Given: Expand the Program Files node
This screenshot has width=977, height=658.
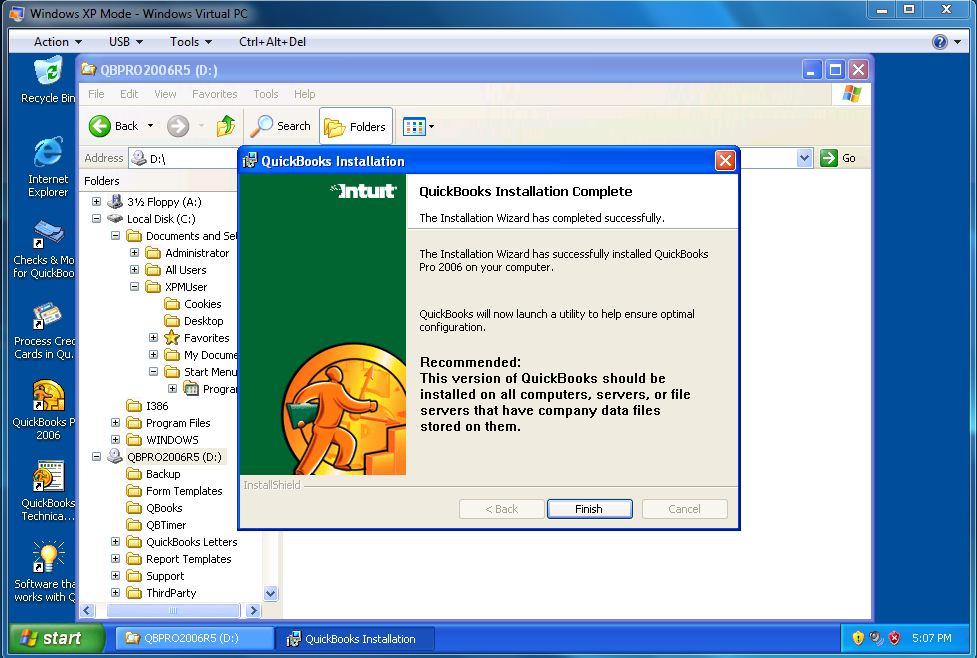Looking at the screenshot, I should coord(115,422).
